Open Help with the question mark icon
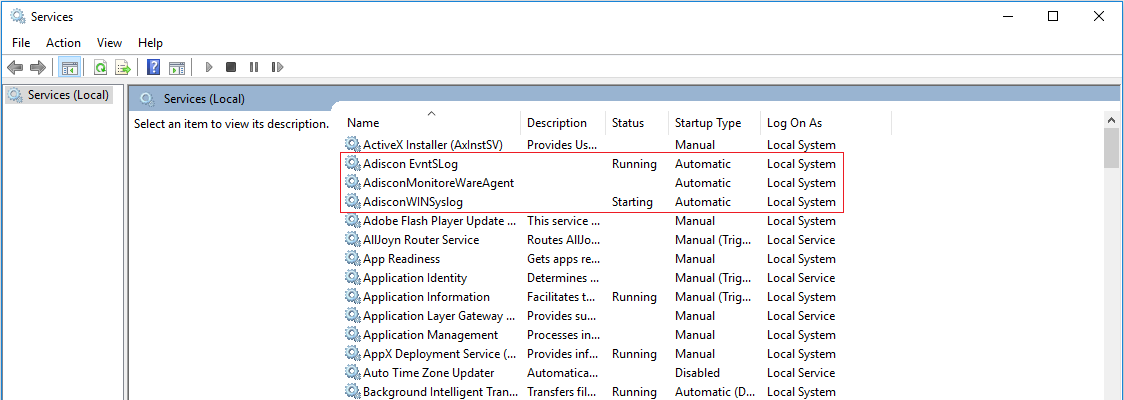 click(154, 67)
